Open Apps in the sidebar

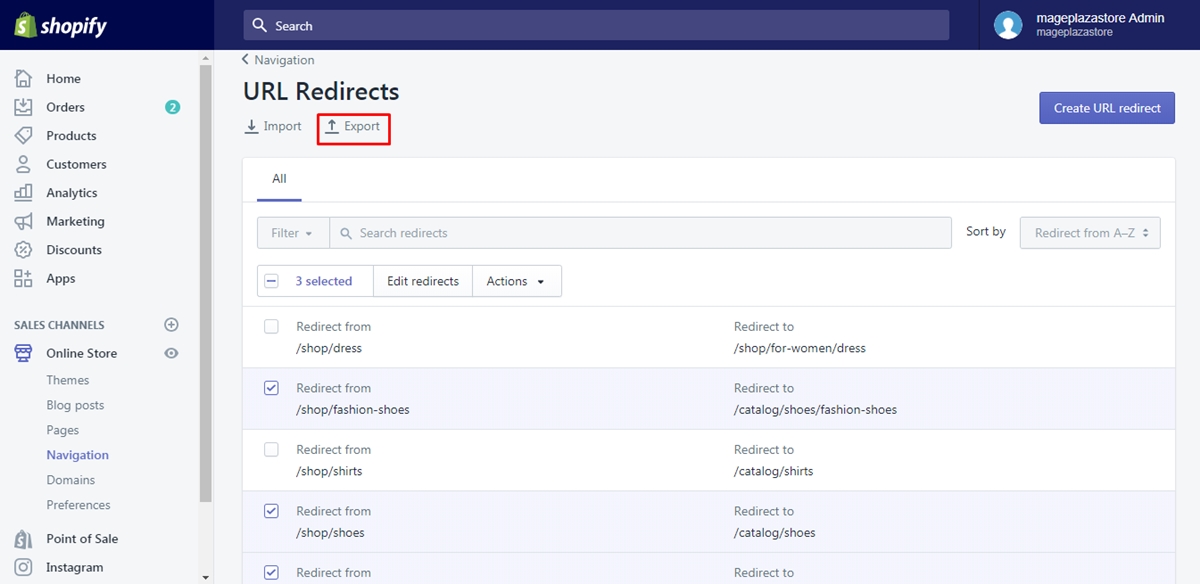click(61, 279)
